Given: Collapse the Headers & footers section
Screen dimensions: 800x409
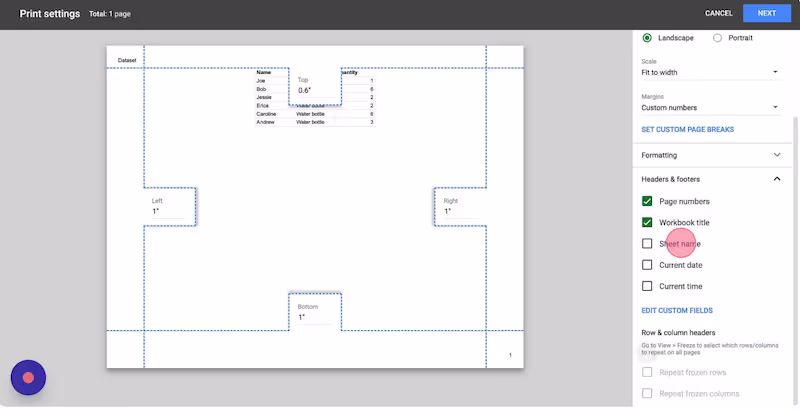Looking at the screenshot, I should (x=711, y=179).
